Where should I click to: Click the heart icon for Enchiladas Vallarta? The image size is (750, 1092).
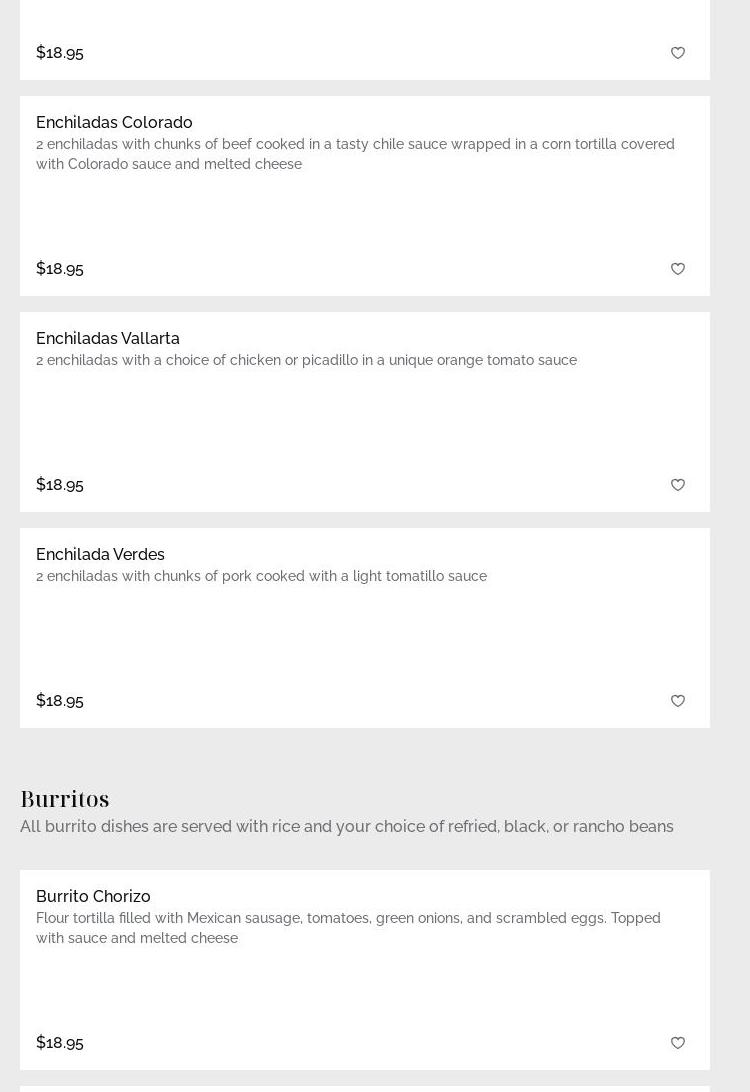[678, 485]
